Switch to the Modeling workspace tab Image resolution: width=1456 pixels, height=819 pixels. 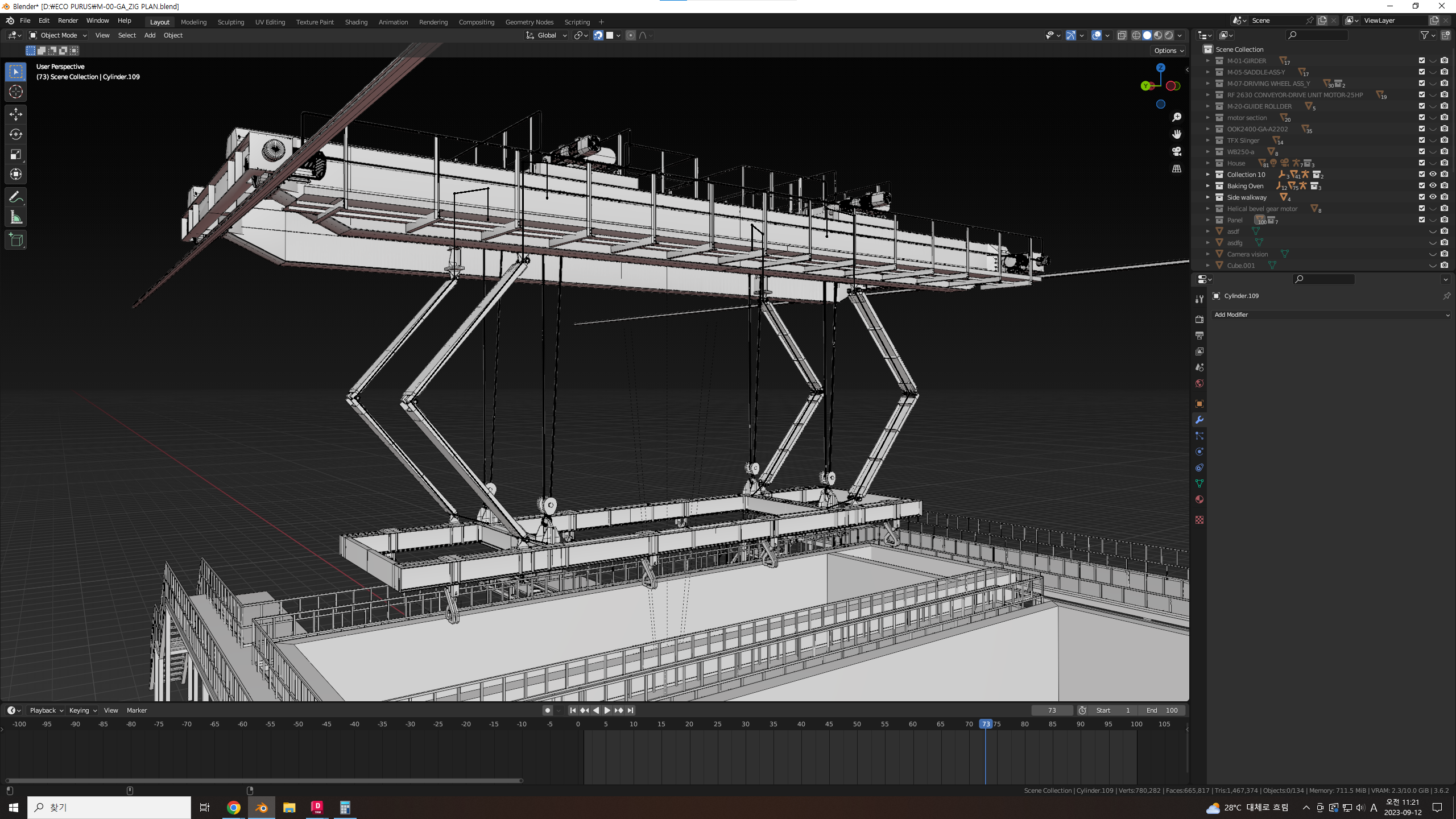(193, 22)
